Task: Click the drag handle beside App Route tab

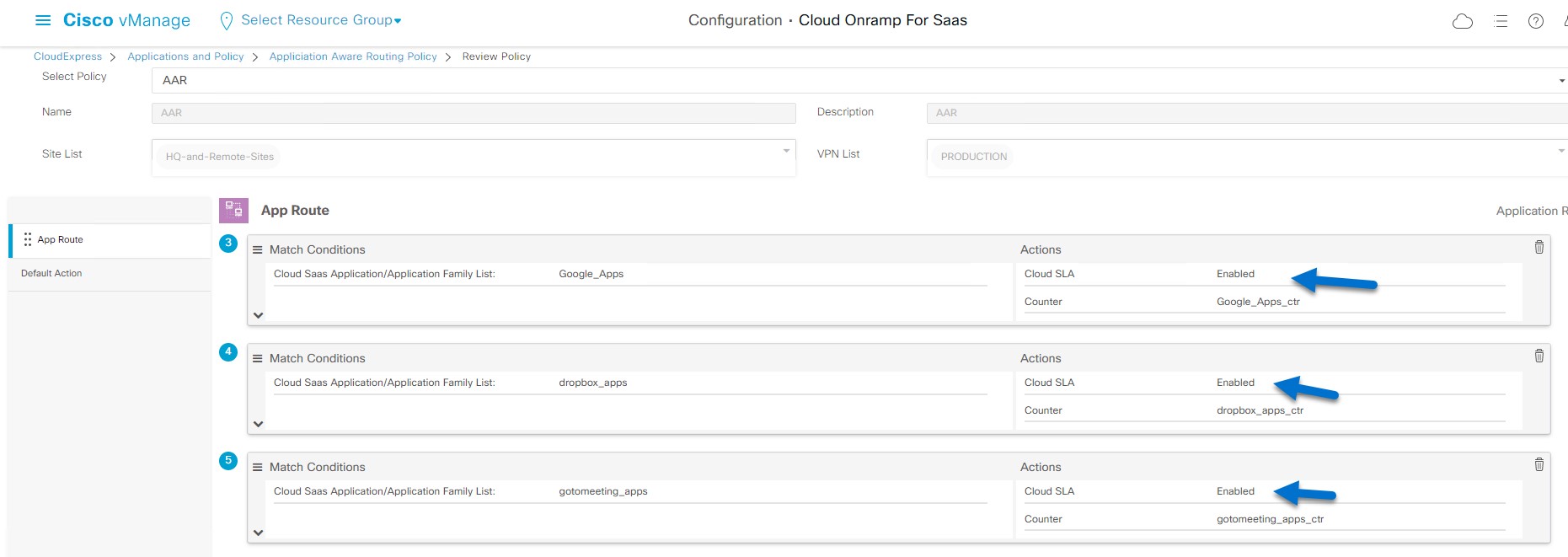Action: pyautogui.click(x=28, y=239)
